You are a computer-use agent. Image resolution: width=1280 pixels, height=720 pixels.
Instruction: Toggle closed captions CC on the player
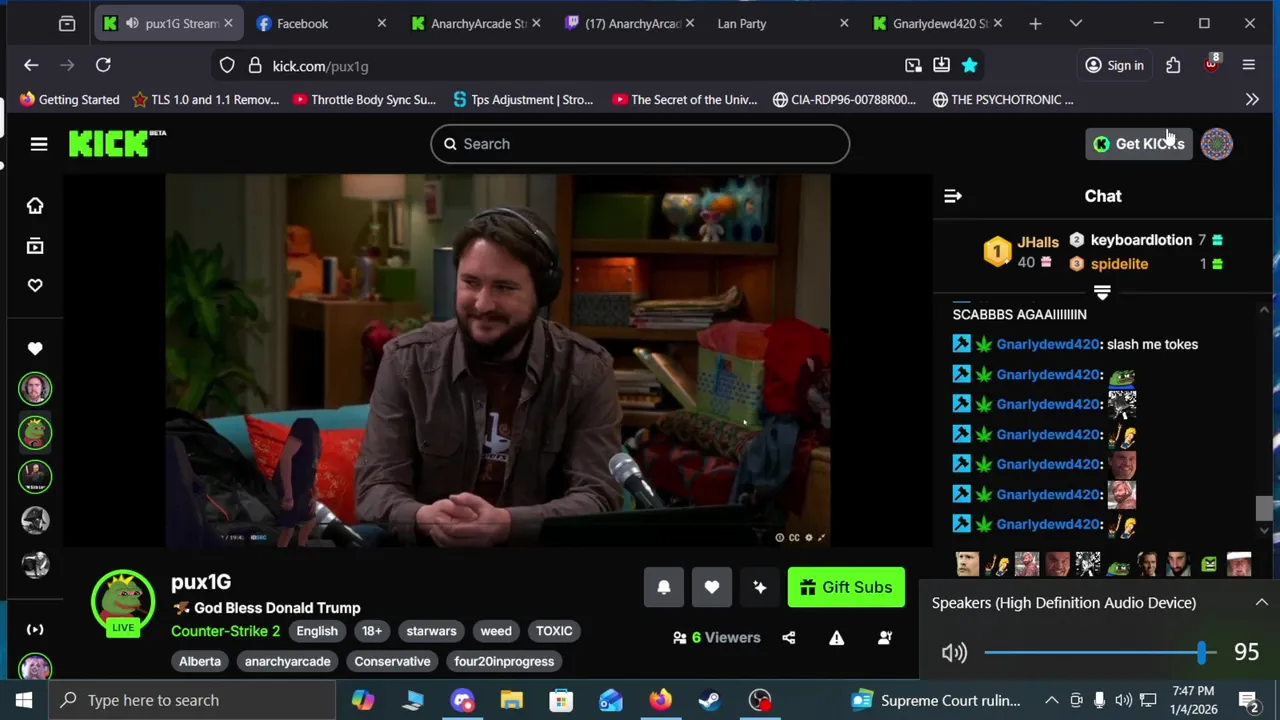pyautogui.click(x=794, y=537)
